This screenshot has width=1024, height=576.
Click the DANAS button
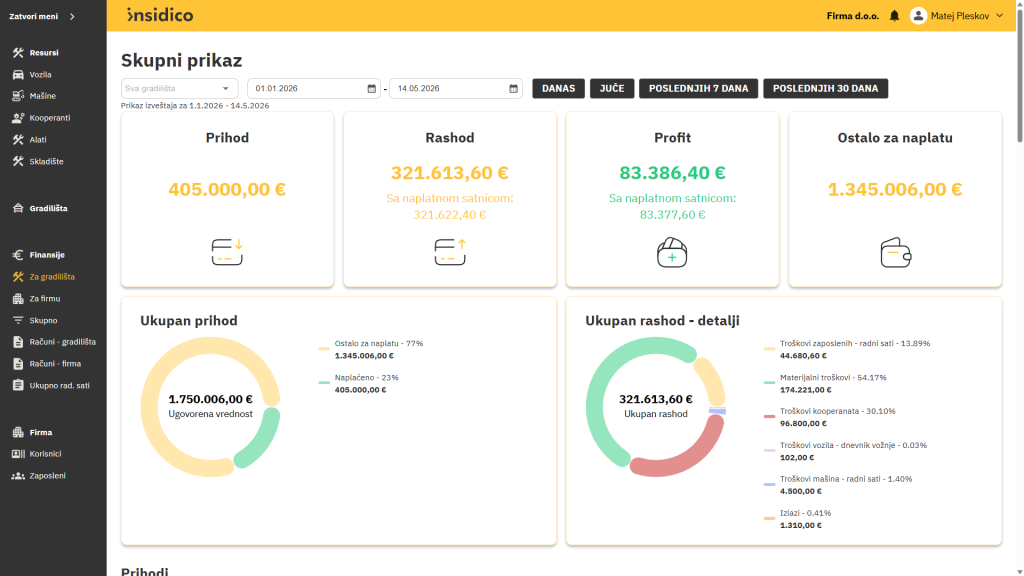point(558,88)
